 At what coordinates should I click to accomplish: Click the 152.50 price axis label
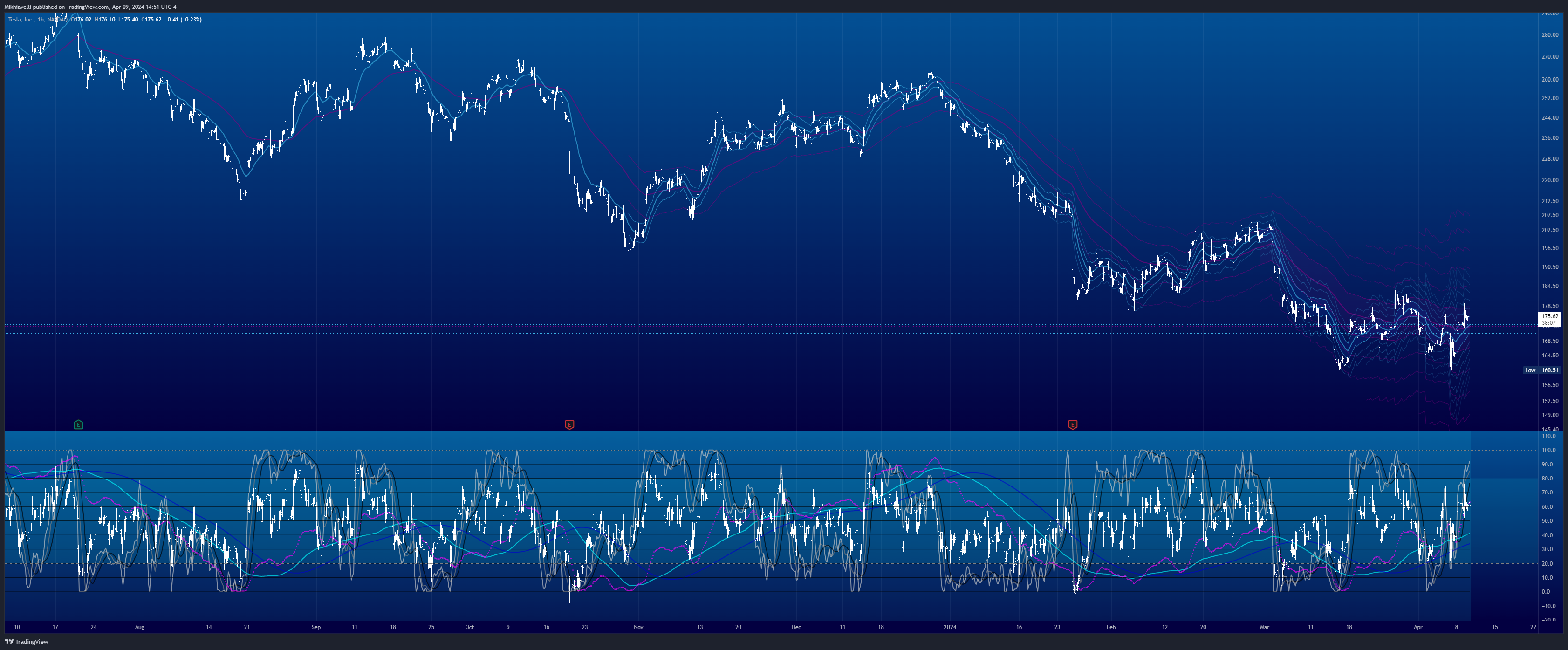point(1550,400)
